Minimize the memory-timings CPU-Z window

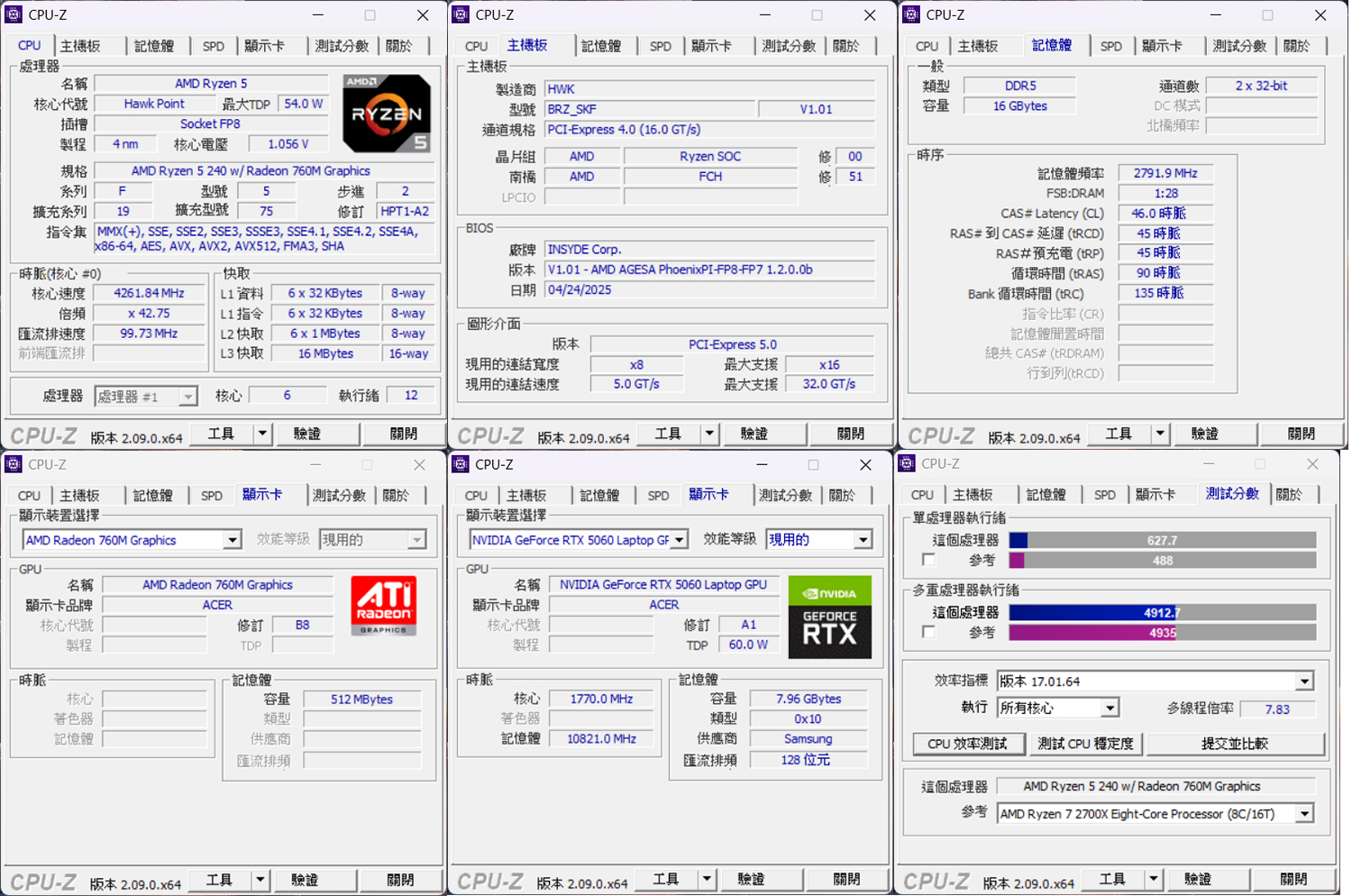[1216, 15]
